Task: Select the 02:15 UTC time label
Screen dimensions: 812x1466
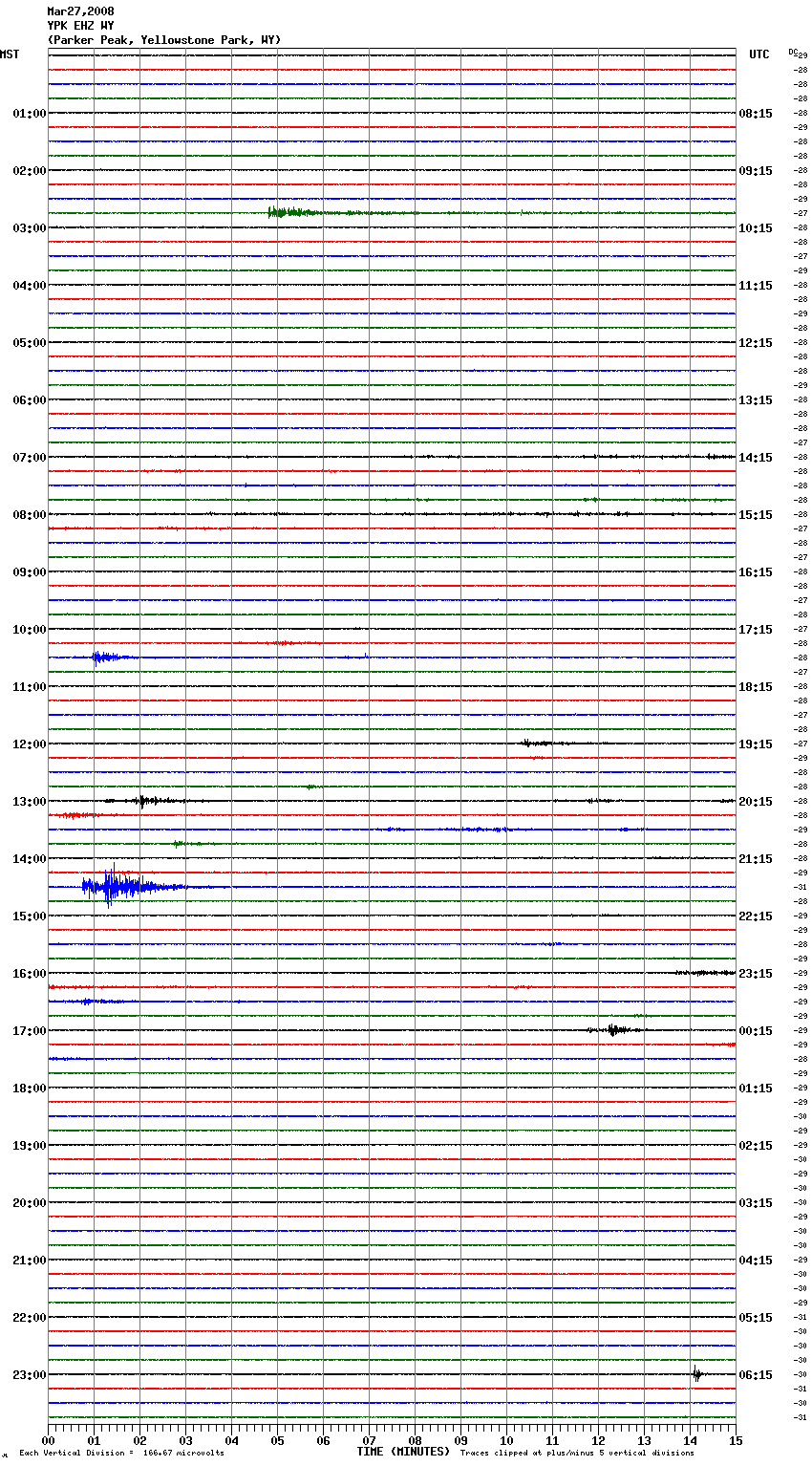Action: (756, 1146)
